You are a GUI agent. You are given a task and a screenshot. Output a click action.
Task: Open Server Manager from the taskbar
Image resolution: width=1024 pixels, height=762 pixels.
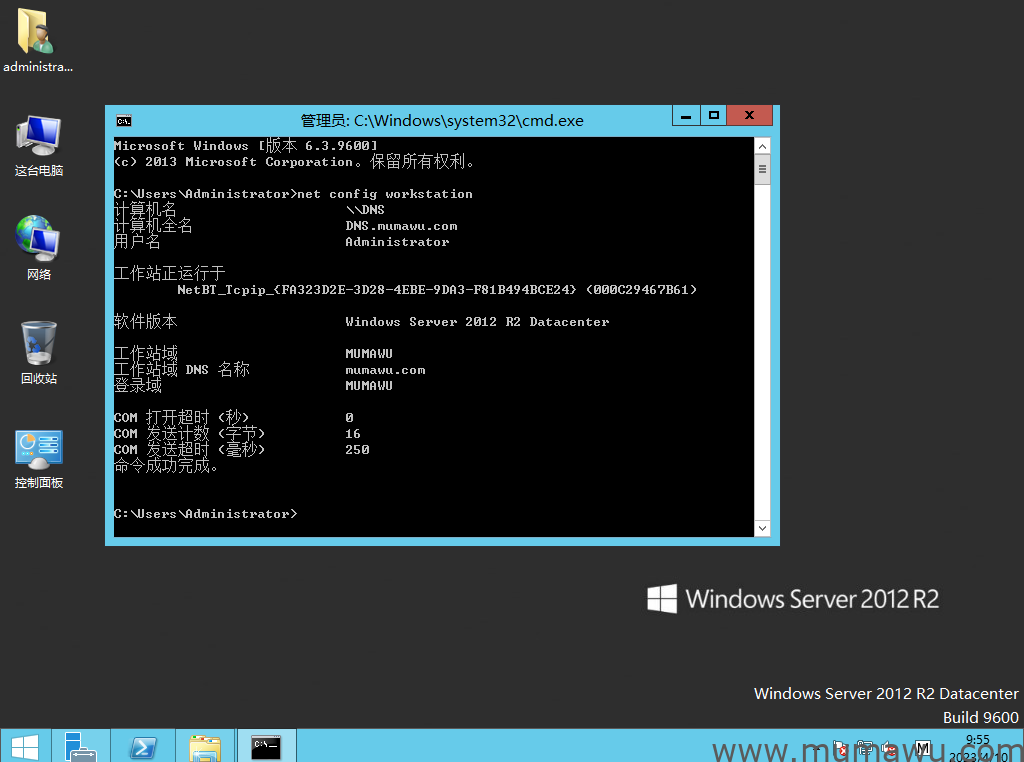click(x=80, y=747)
